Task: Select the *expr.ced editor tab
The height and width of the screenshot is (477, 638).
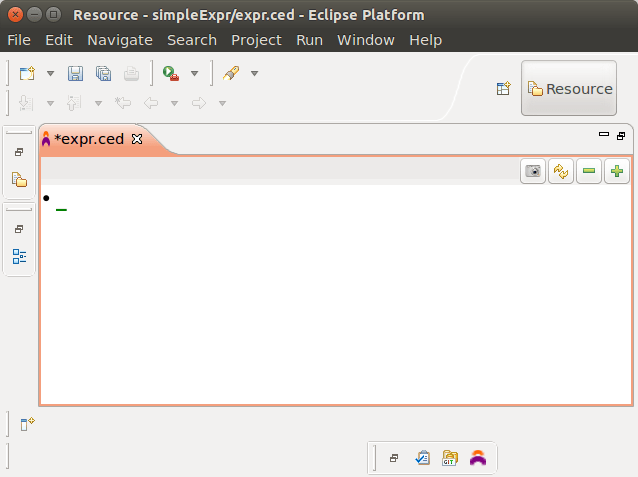Action: [88, 139]
